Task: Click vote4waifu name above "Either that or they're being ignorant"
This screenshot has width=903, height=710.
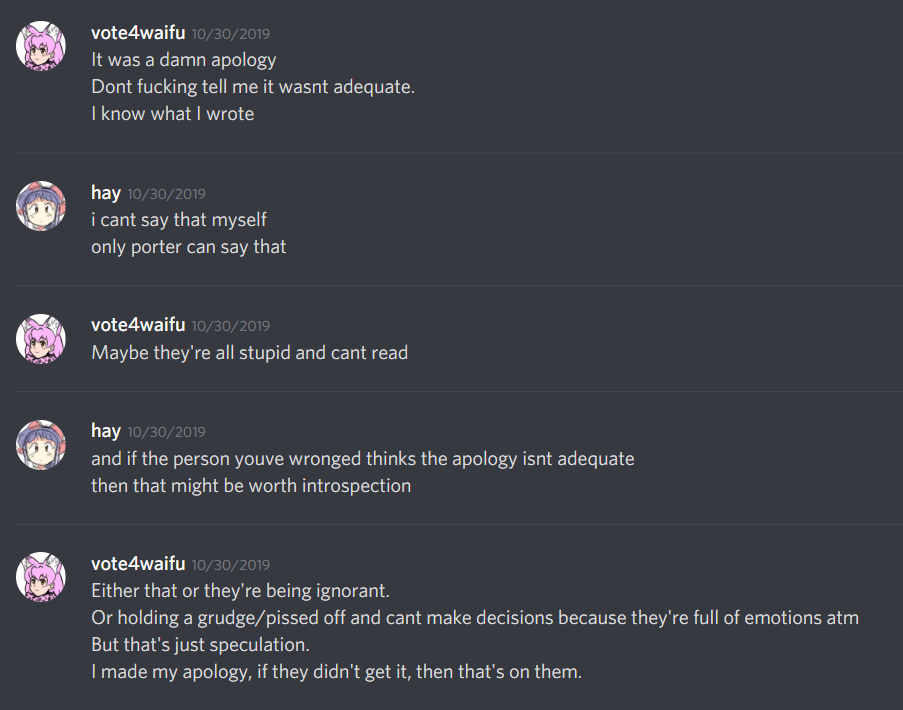Action: [x=138, y=564]
